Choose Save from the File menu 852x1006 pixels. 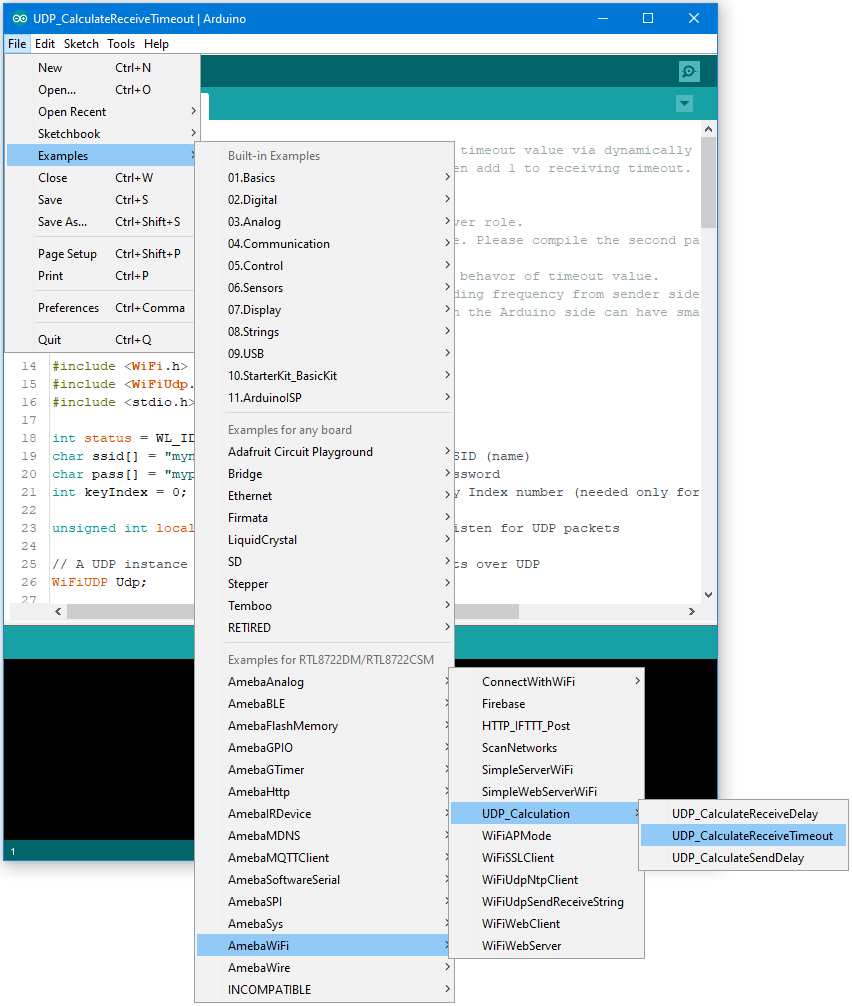[x=102, y=200]
